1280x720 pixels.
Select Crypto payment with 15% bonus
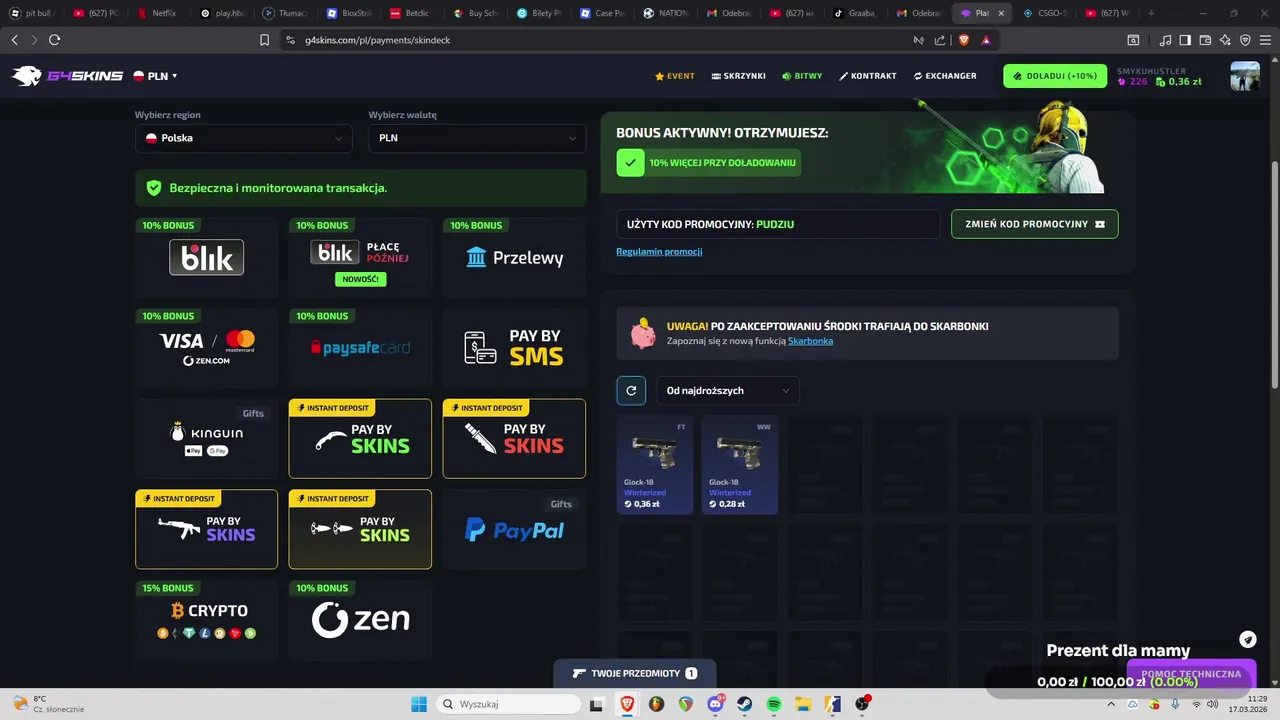pos(207,620)
